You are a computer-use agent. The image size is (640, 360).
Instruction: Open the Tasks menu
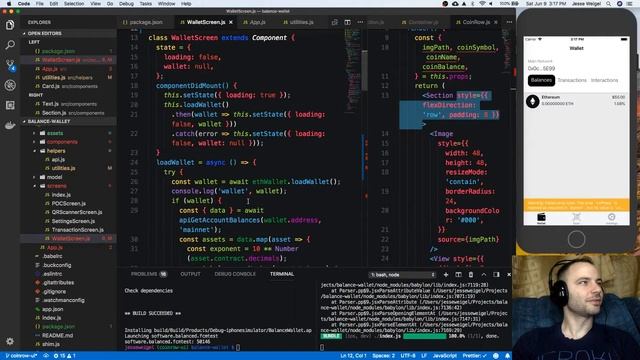point(145,4)
